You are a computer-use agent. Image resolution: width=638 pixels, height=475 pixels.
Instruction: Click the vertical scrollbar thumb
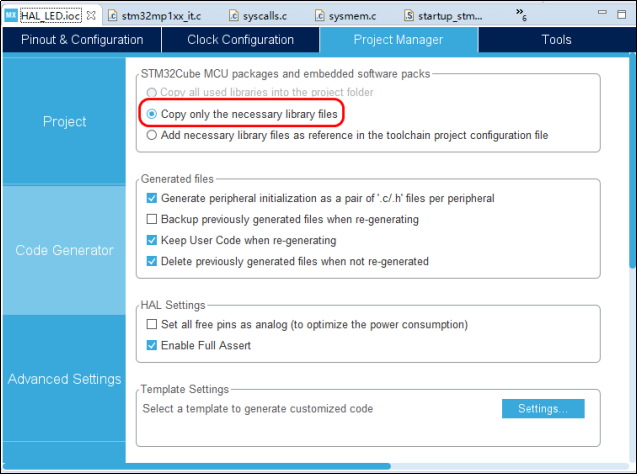click(x=632, y=161)
